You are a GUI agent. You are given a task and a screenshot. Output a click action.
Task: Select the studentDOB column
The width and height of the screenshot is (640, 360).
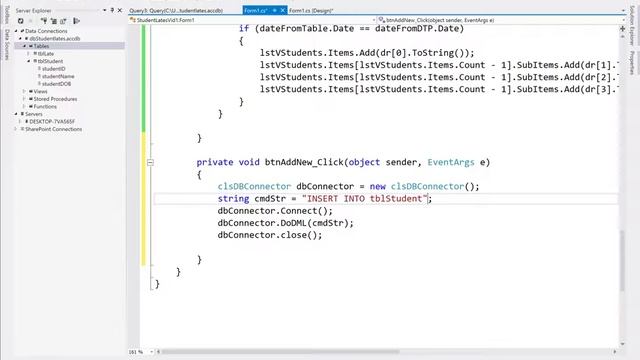[56, 84]
